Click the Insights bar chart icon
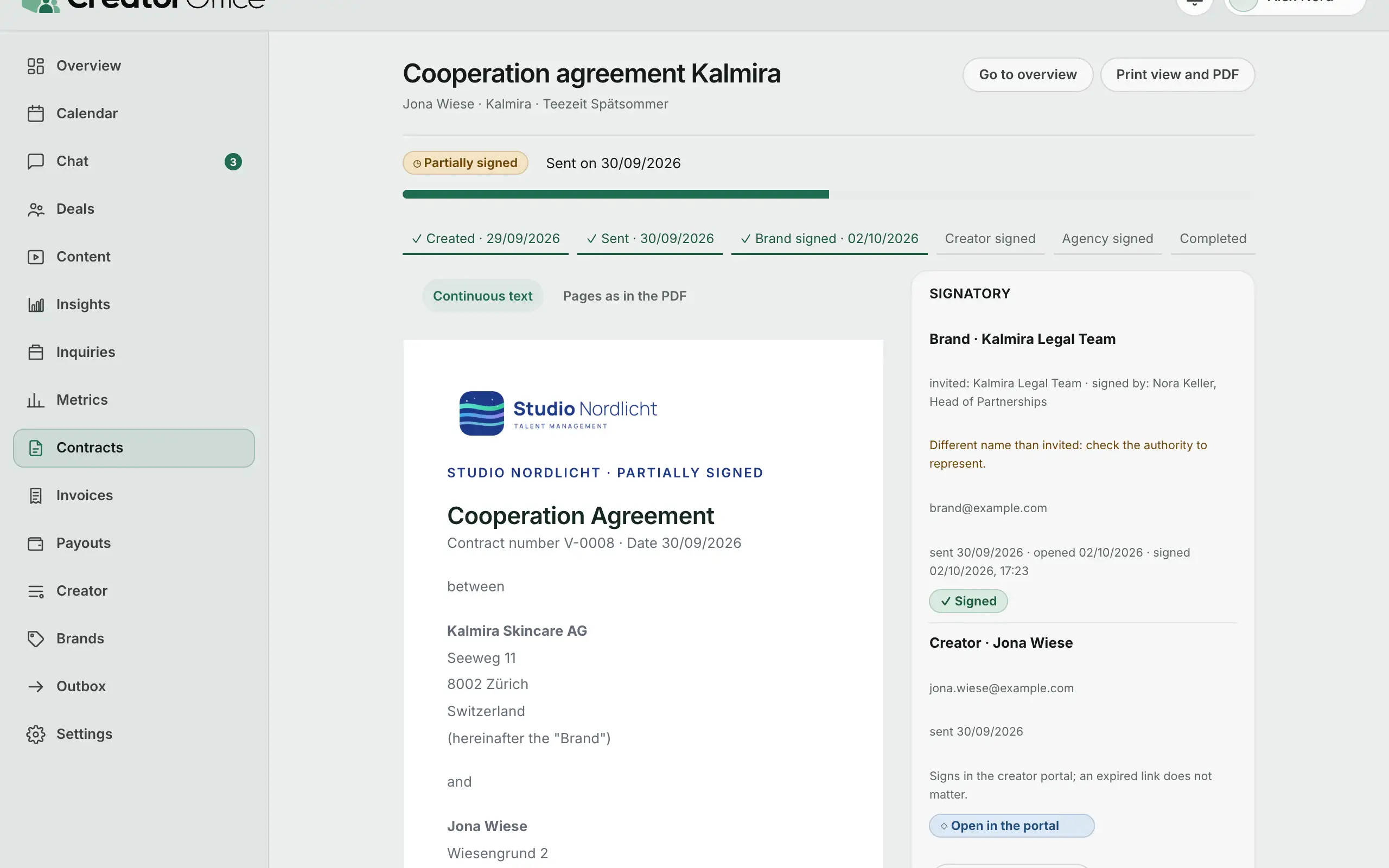Viewport: 1389px width, 868px height. [x=36, y=304]
